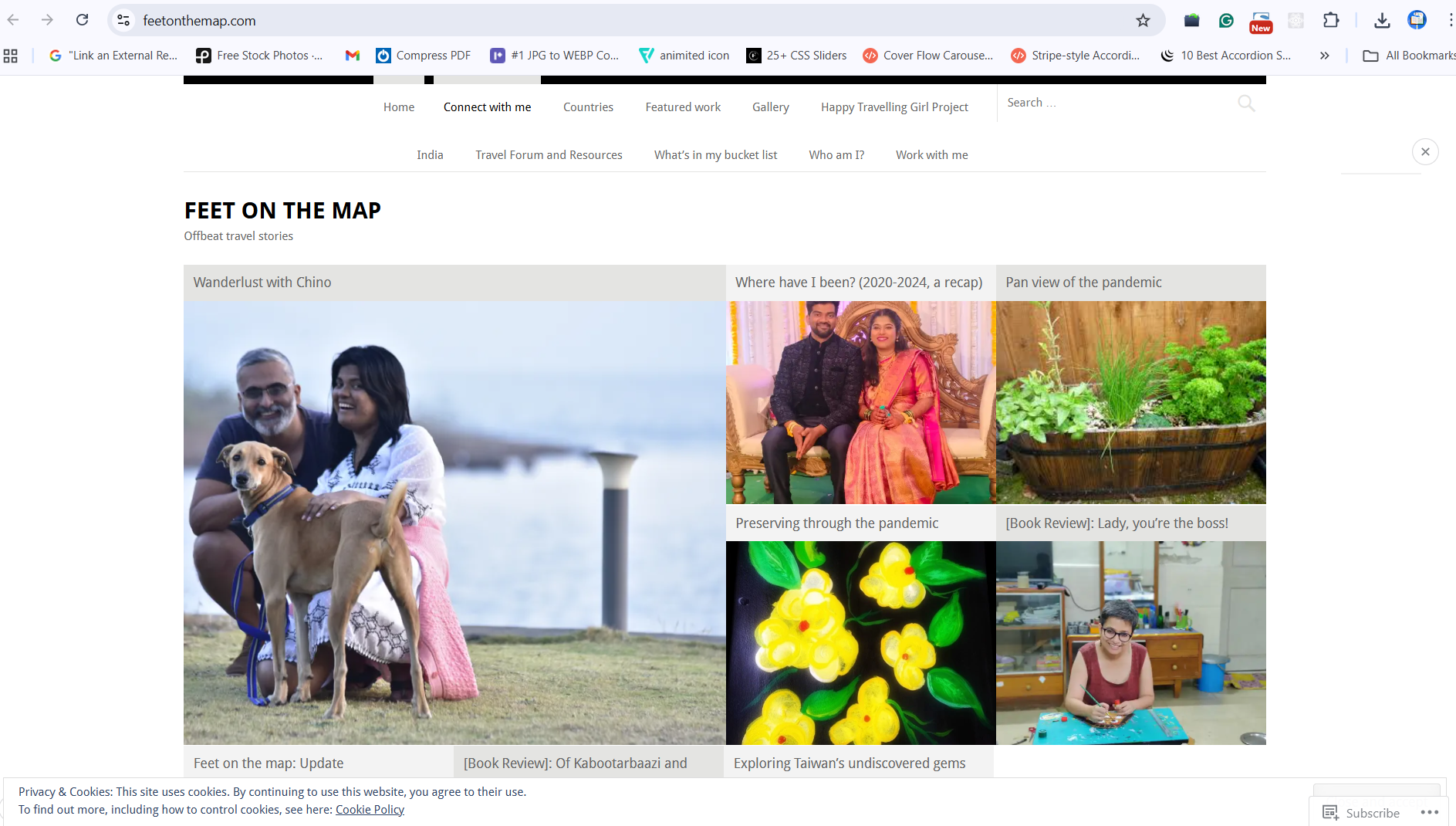The width and height of the screenshot is (1456, 826).
Task: Click the Grammarly extension icon
Action: (1226, 20)
